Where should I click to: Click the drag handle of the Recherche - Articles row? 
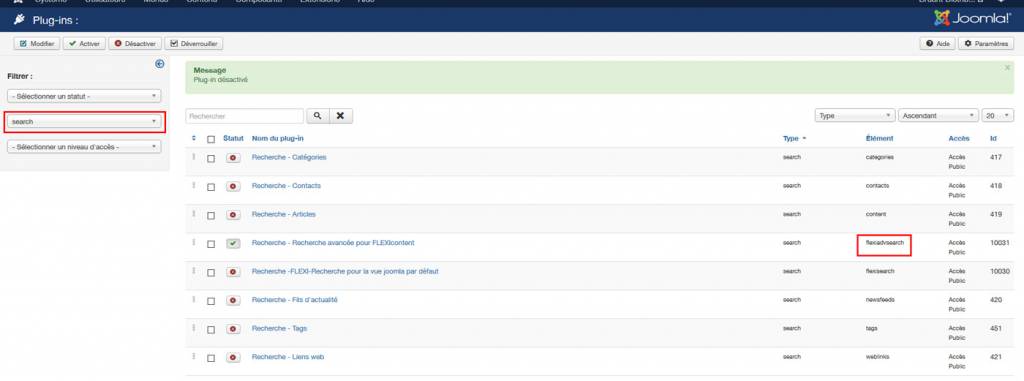point(193,214)
